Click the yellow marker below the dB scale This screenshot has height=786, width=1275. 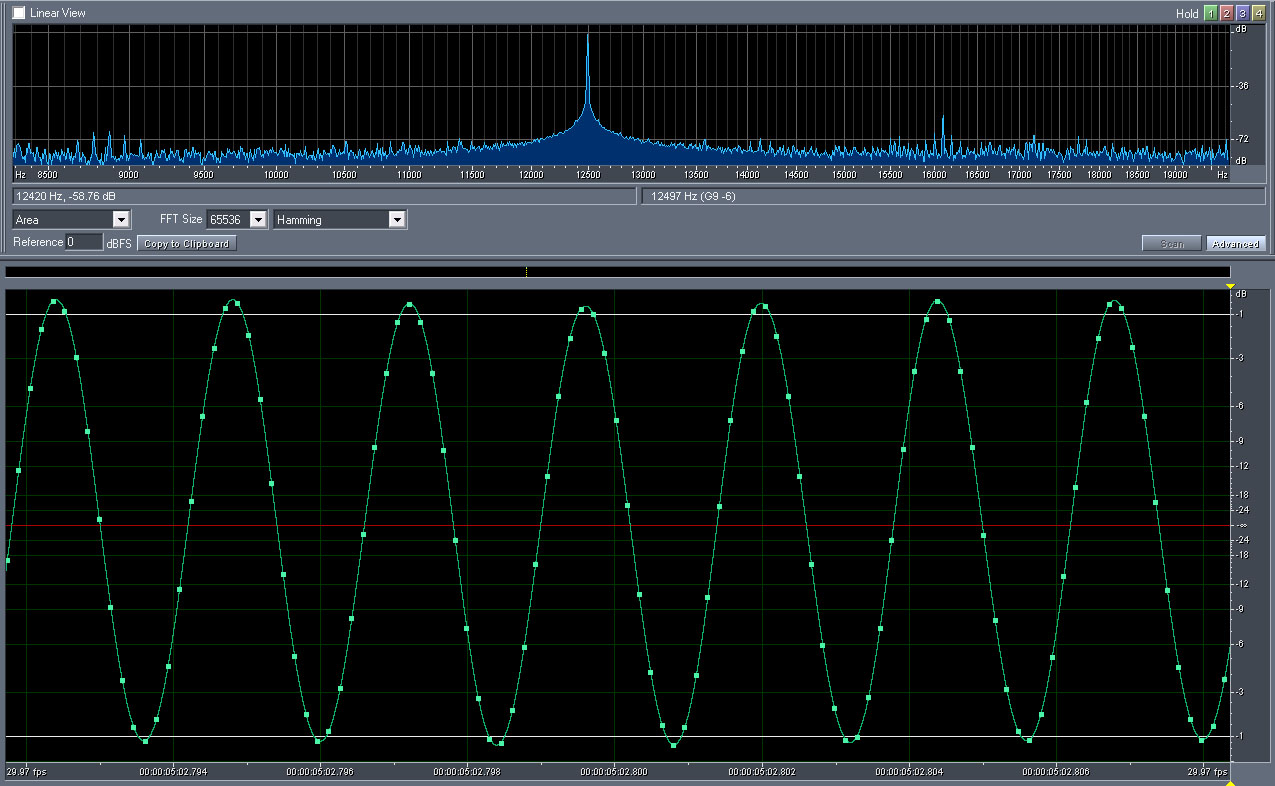point(1231,782)
